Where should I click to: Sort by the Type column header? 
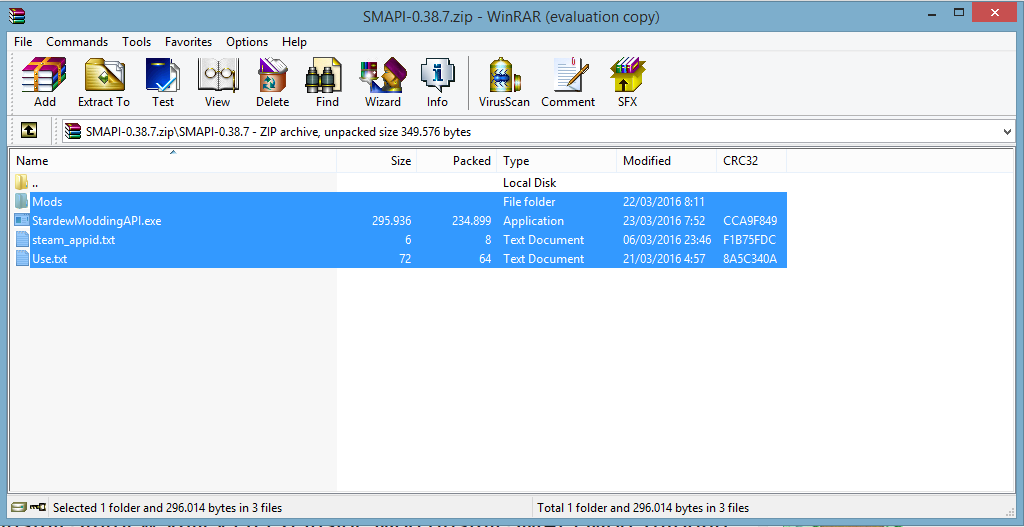coord(556,161)
